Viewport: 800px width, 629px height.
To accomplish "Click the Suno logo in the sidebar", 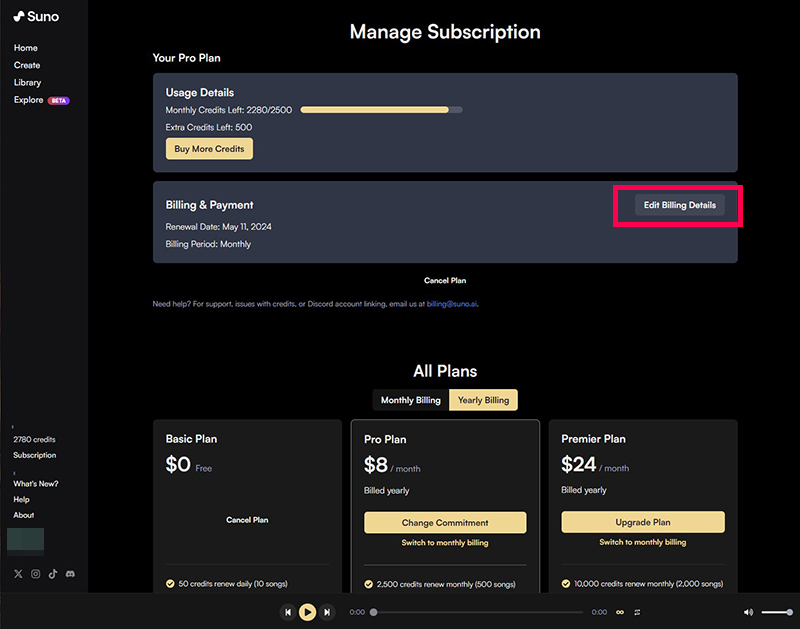I will [36, 17].
